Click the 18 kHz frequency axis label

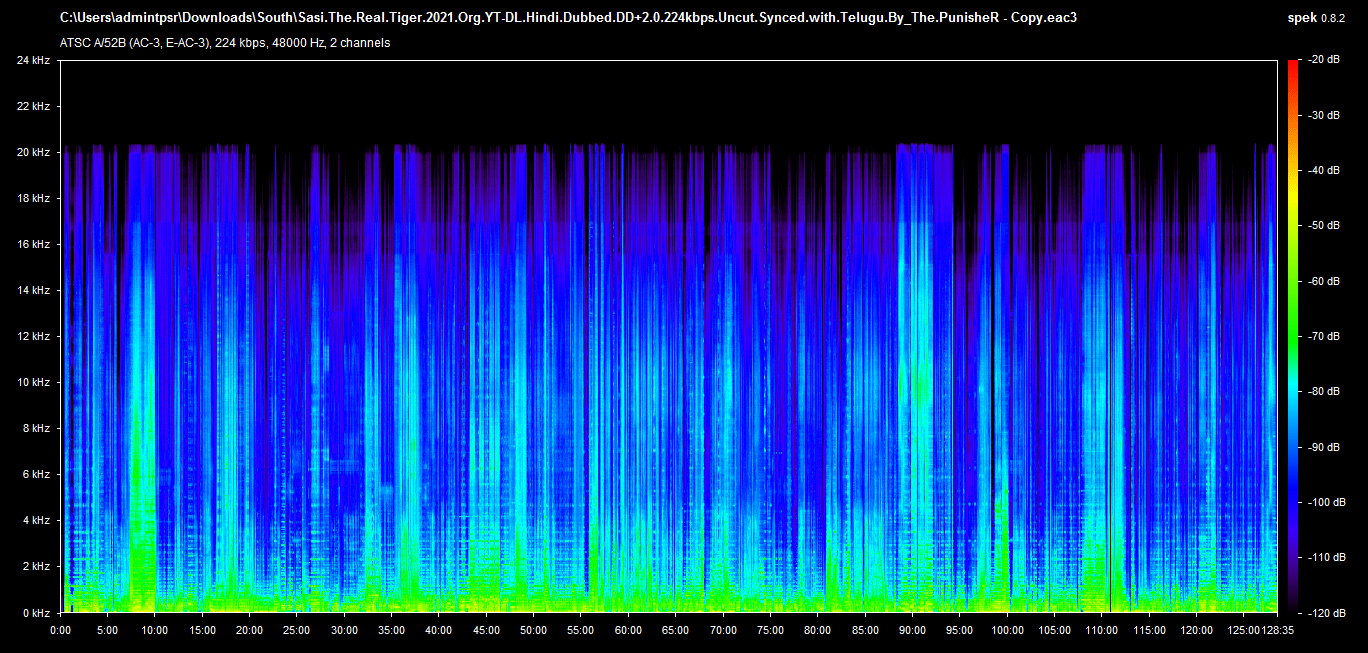click(x=33, y=199)
